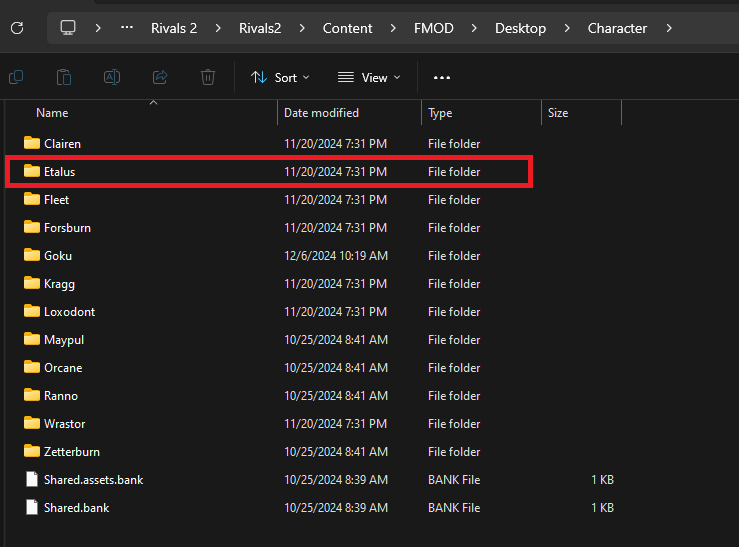Image resolution: width=739 pixels, height=547 pixels.
Task: Click the Shared.assets.bank file name
Action: (x=93, y=480)
